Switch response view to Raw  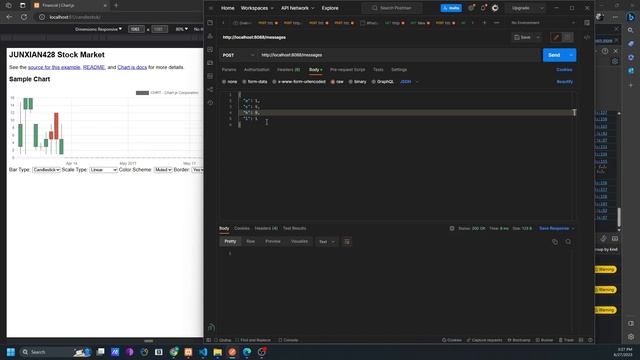(250, 242)
